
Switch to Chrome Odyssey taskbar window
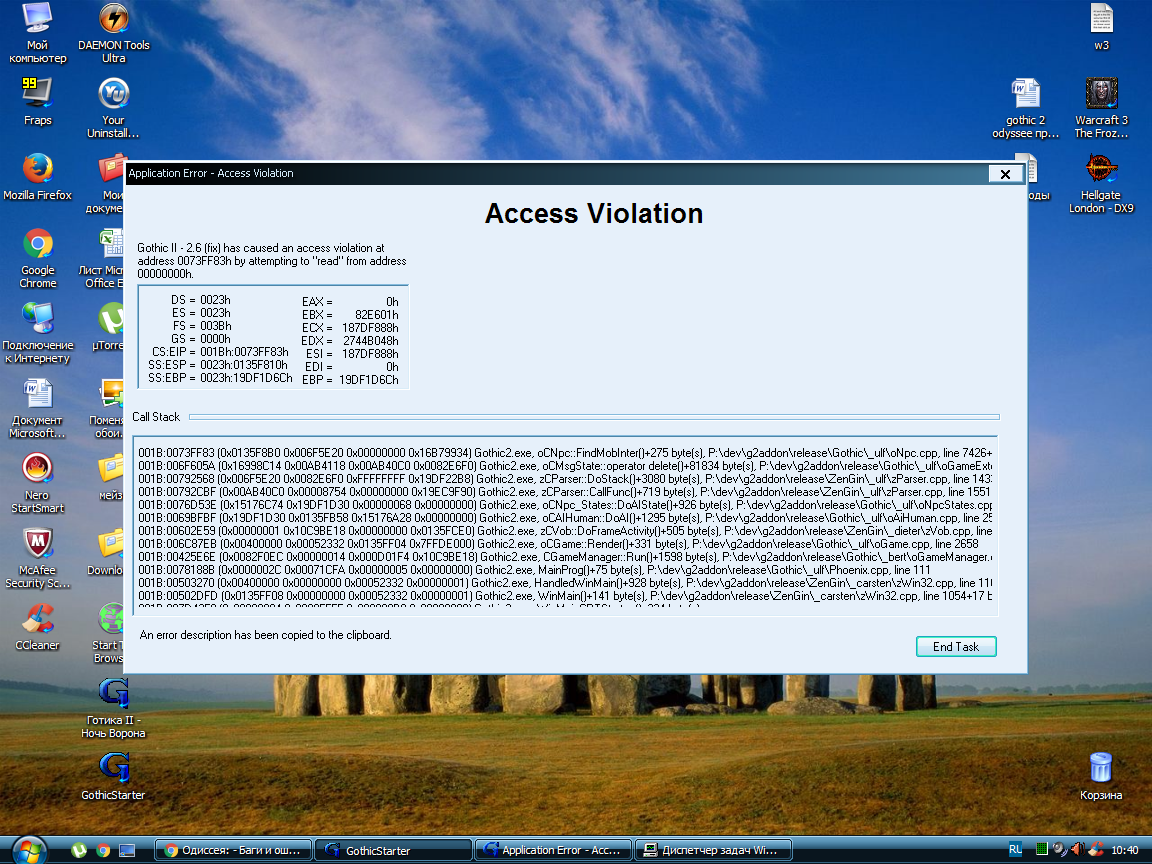coord(233,850)
